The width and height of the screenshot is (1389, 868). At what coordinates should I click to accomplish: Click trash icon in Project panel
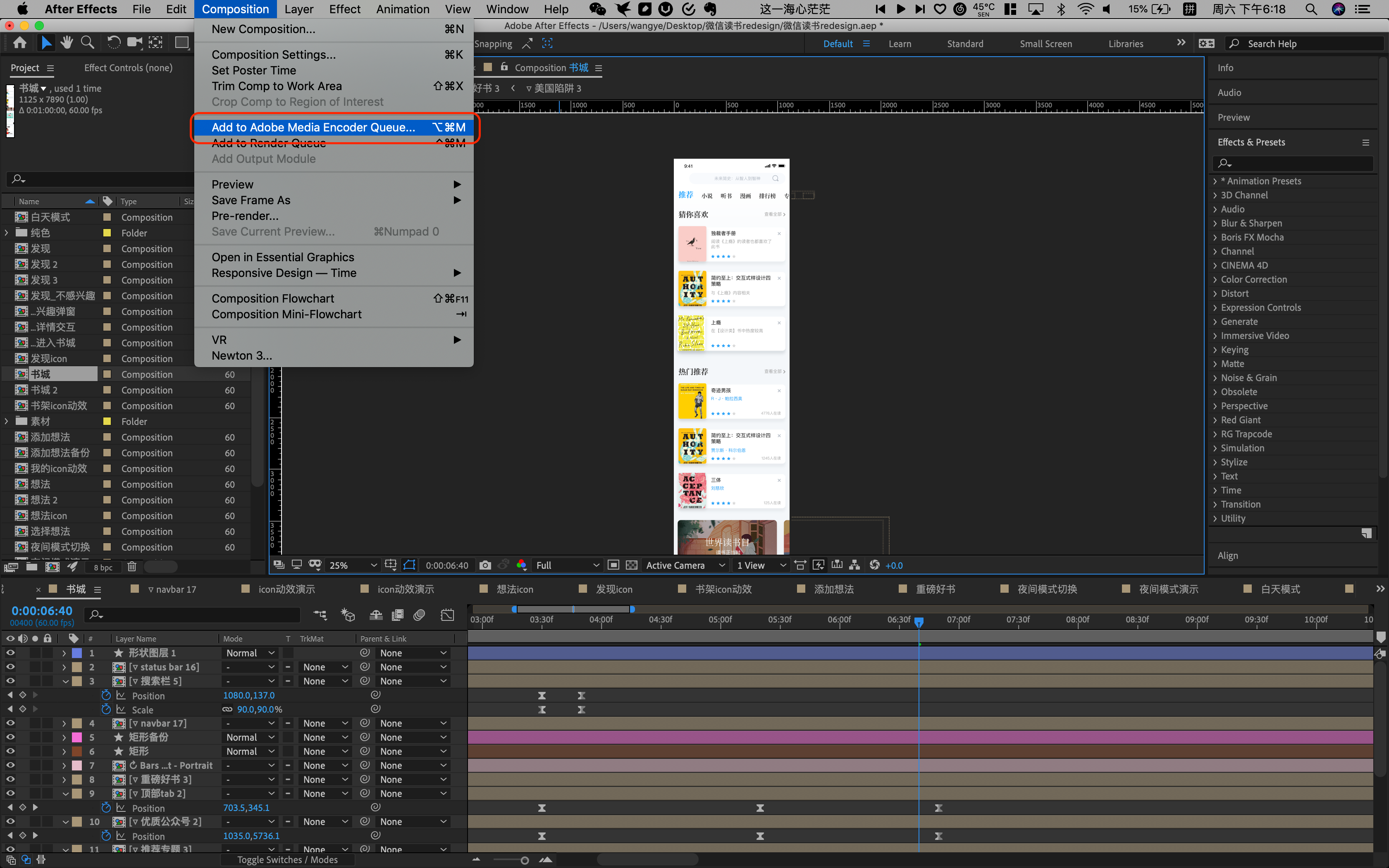131,567
